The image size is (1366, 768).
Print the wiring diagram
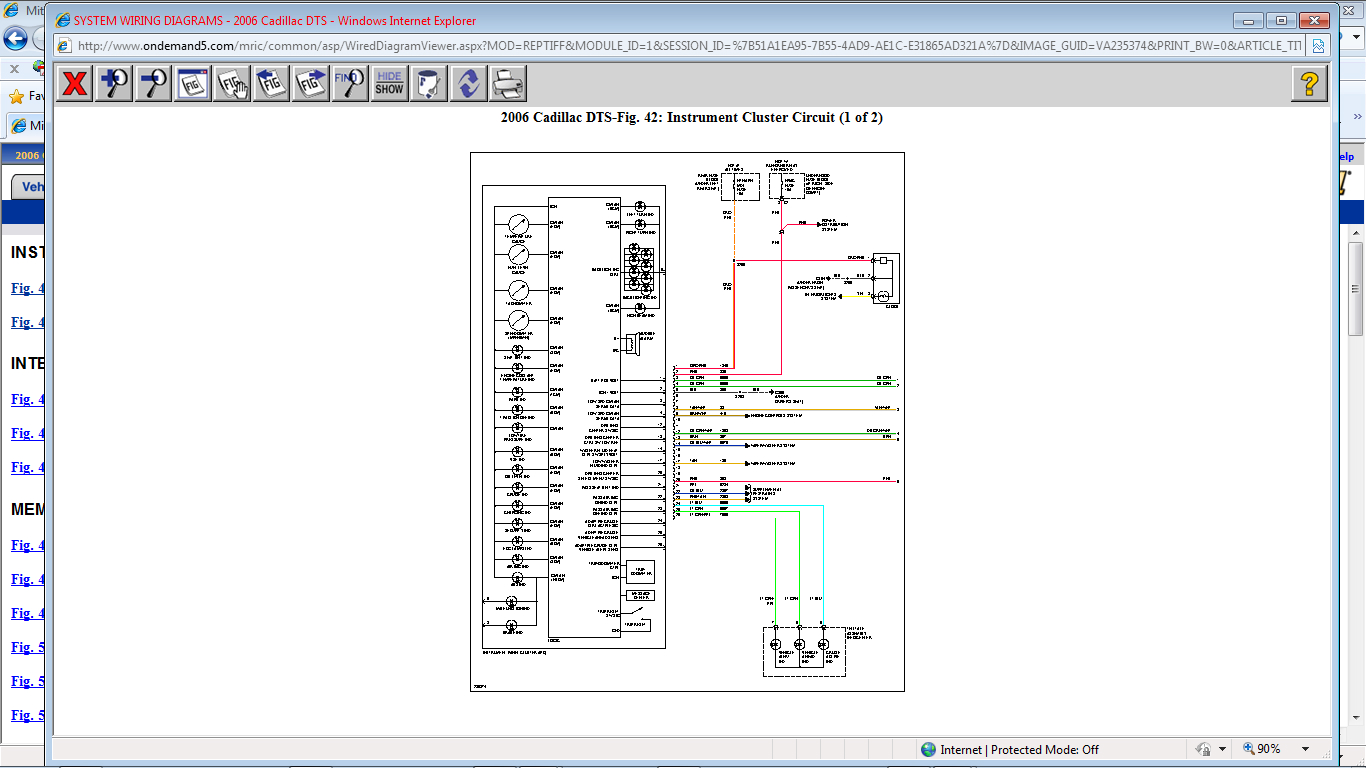click(x=508, y=84)
